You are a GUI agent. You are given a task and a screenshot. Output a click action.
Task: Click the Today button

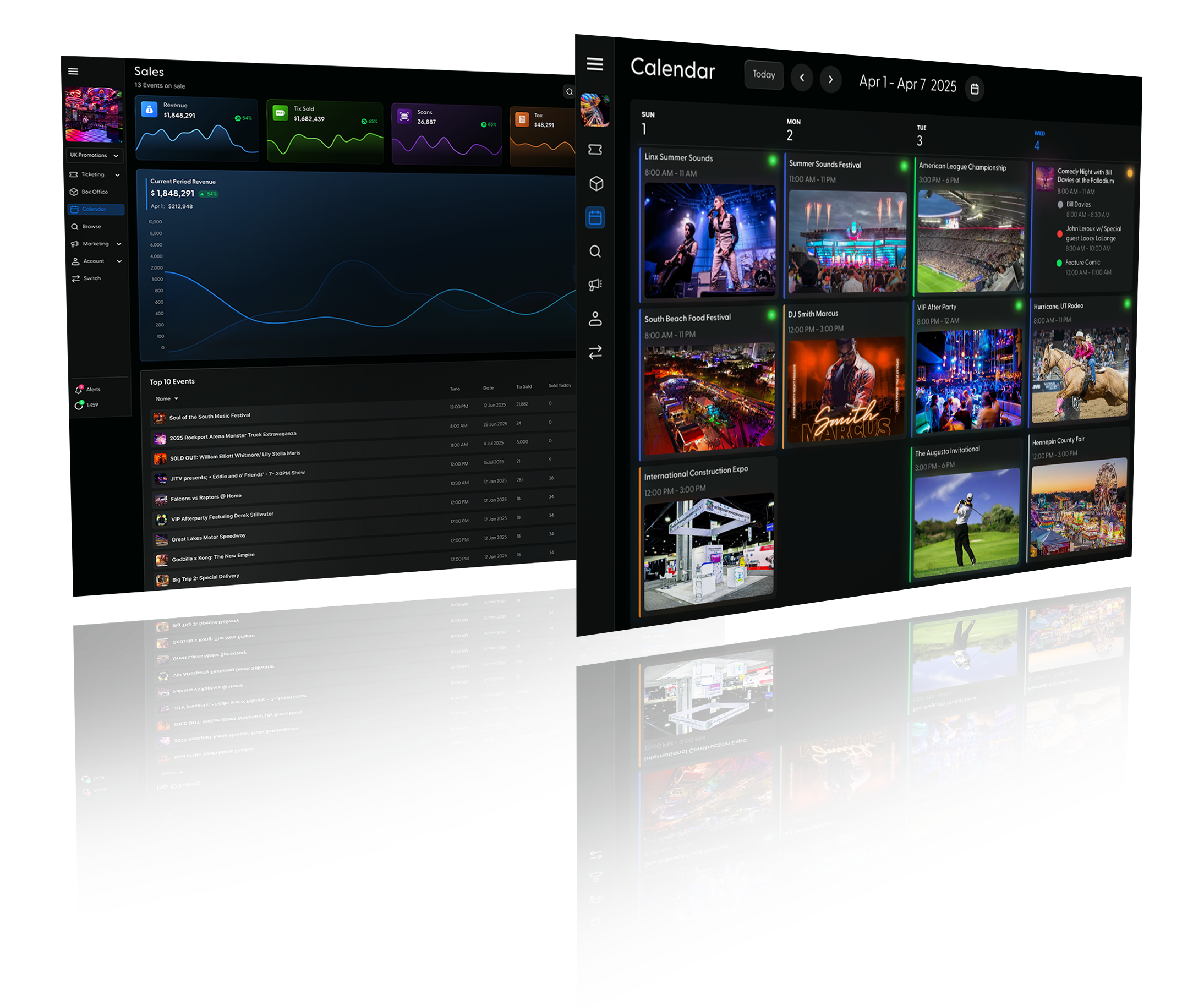click(763, 74)
